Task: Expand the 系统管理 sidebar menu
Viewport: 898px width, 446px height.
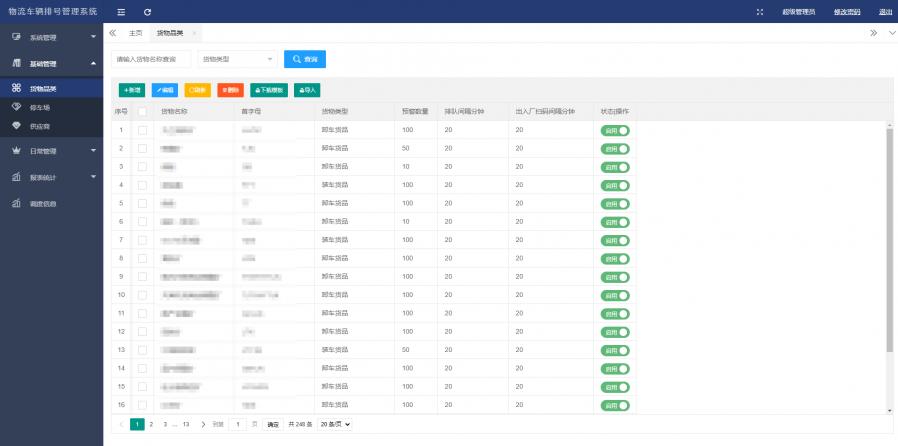Action: (51, 37)
